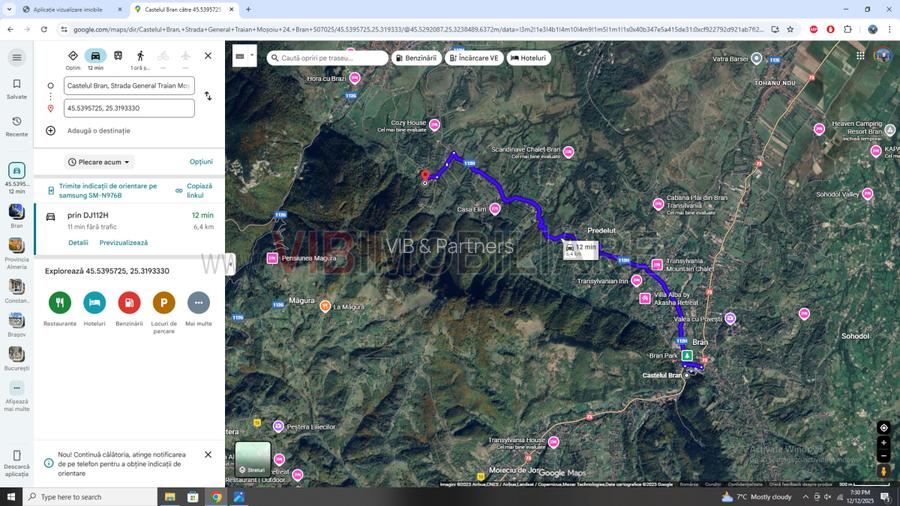The height and width of the screenshot is (506, 900).
Task: Click the red destination pin on map
Action: click(x=425, y=176)
